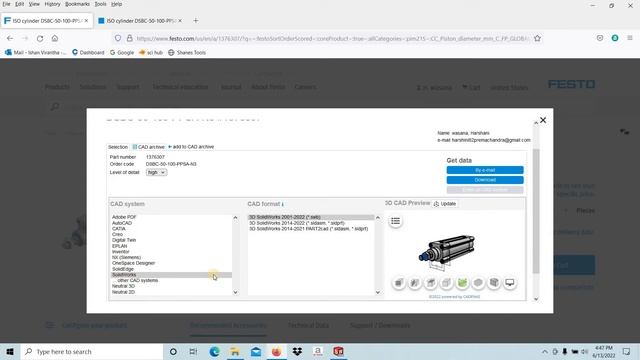
Task: Click add to CAD archive link
Action: click(191, 147)
